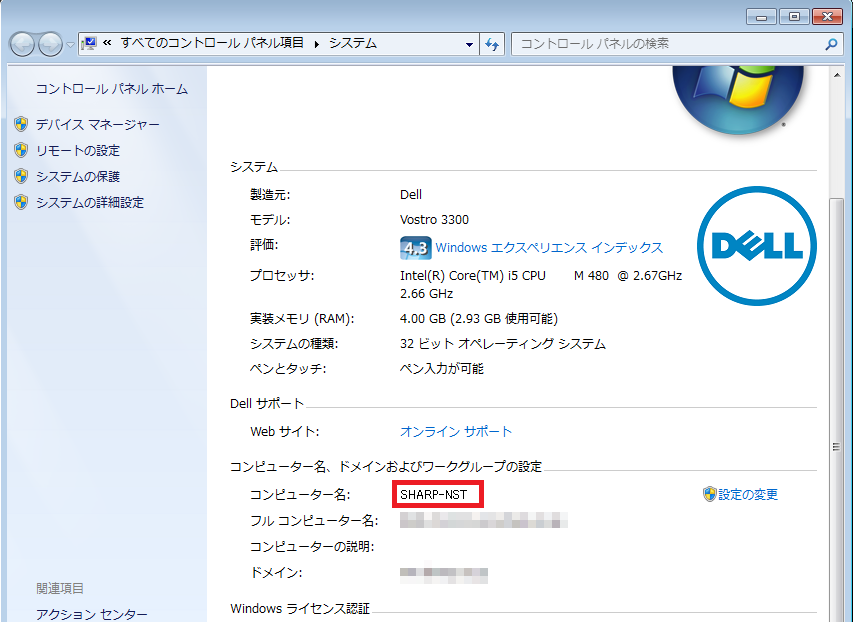Screen dimensions: 853x622
Task: Open the Windows エクスペリエンス インデックス link
Action: tap(549, 248)
